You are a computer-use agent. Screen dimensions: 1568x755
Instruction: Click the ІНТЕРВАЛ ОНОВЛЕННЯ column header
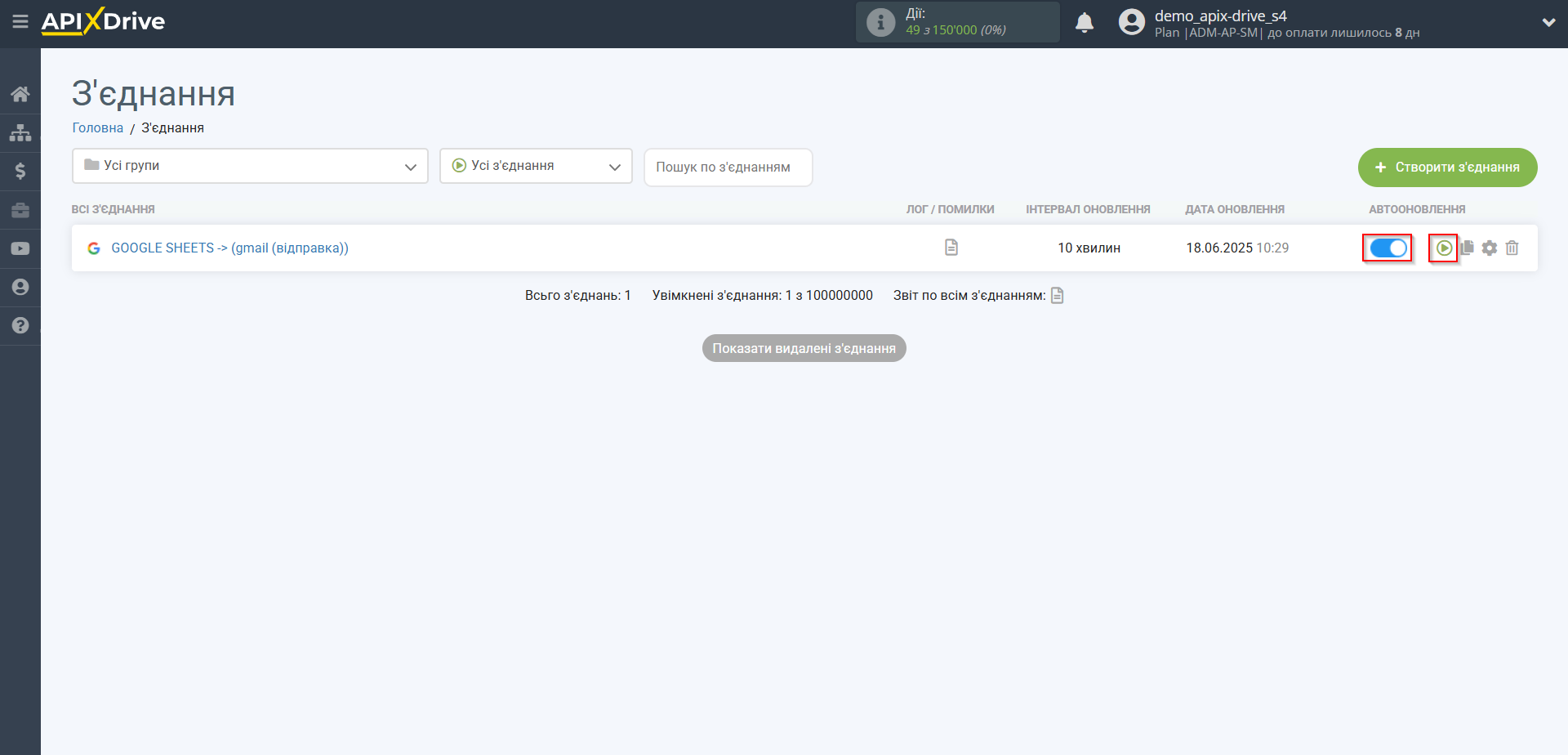pos(1088,209)
